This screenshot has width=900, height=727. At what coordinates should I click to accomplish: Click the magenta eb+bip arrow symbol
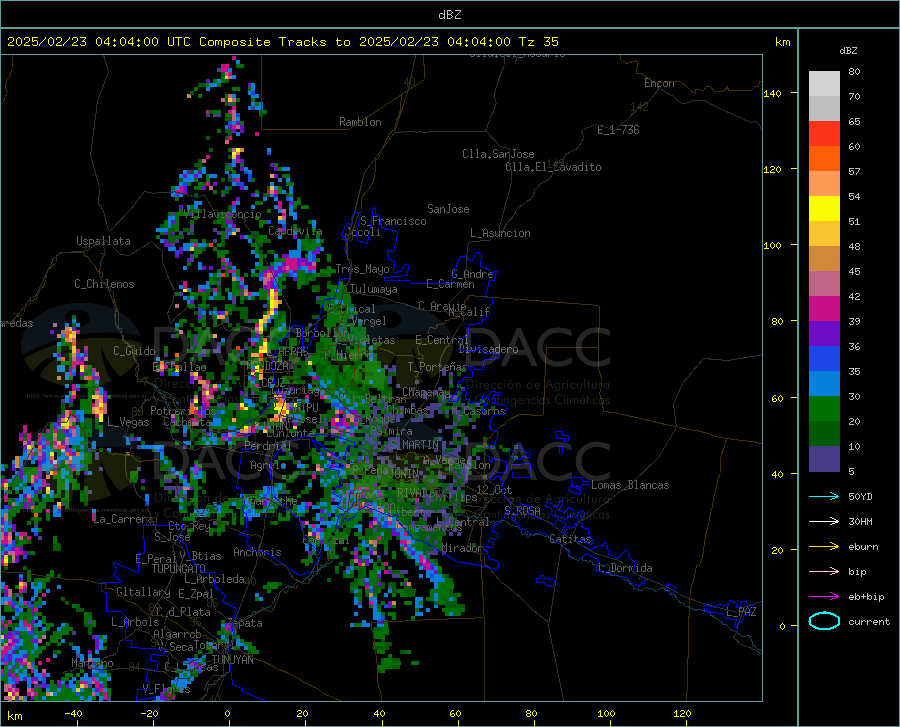click(824, 596)
